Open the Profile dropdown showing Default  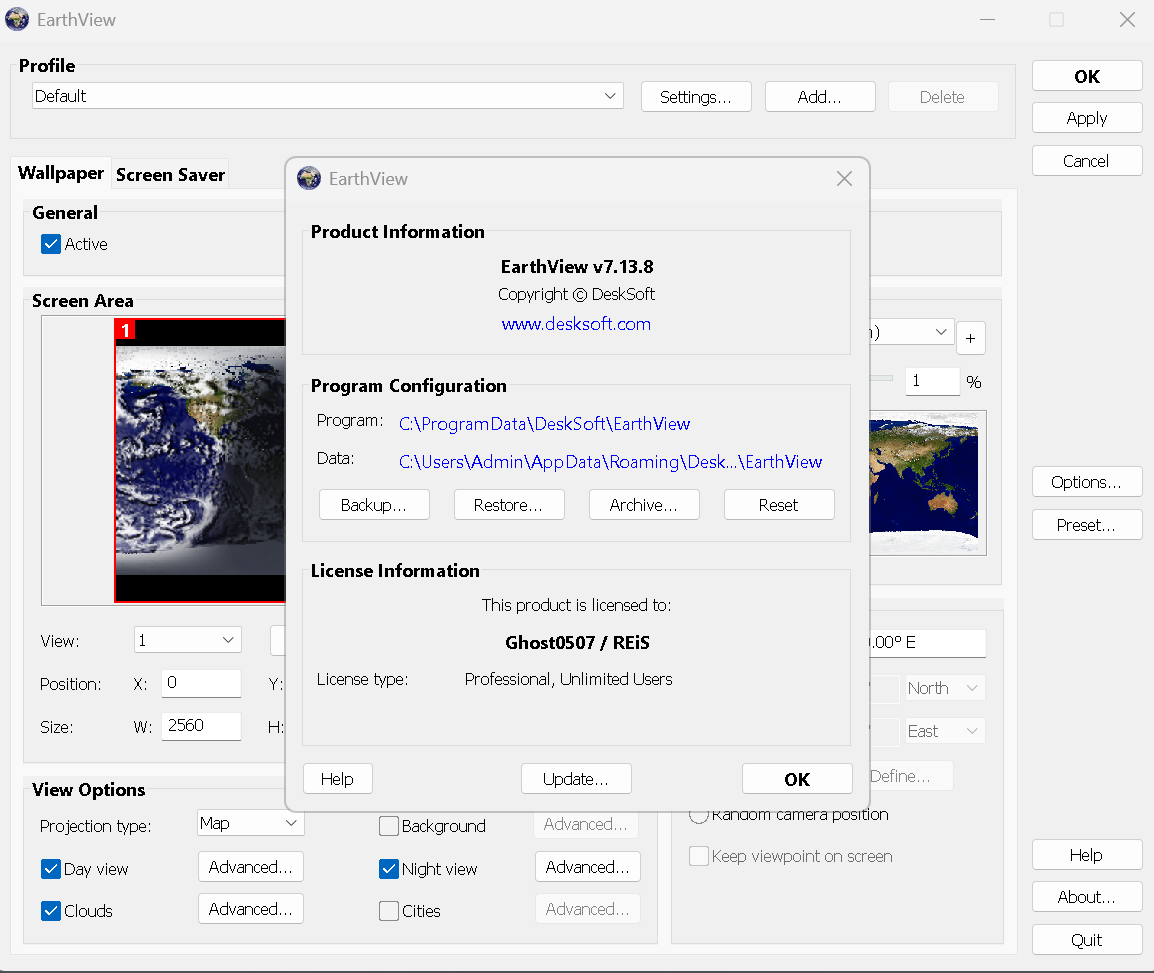[328, 96]
